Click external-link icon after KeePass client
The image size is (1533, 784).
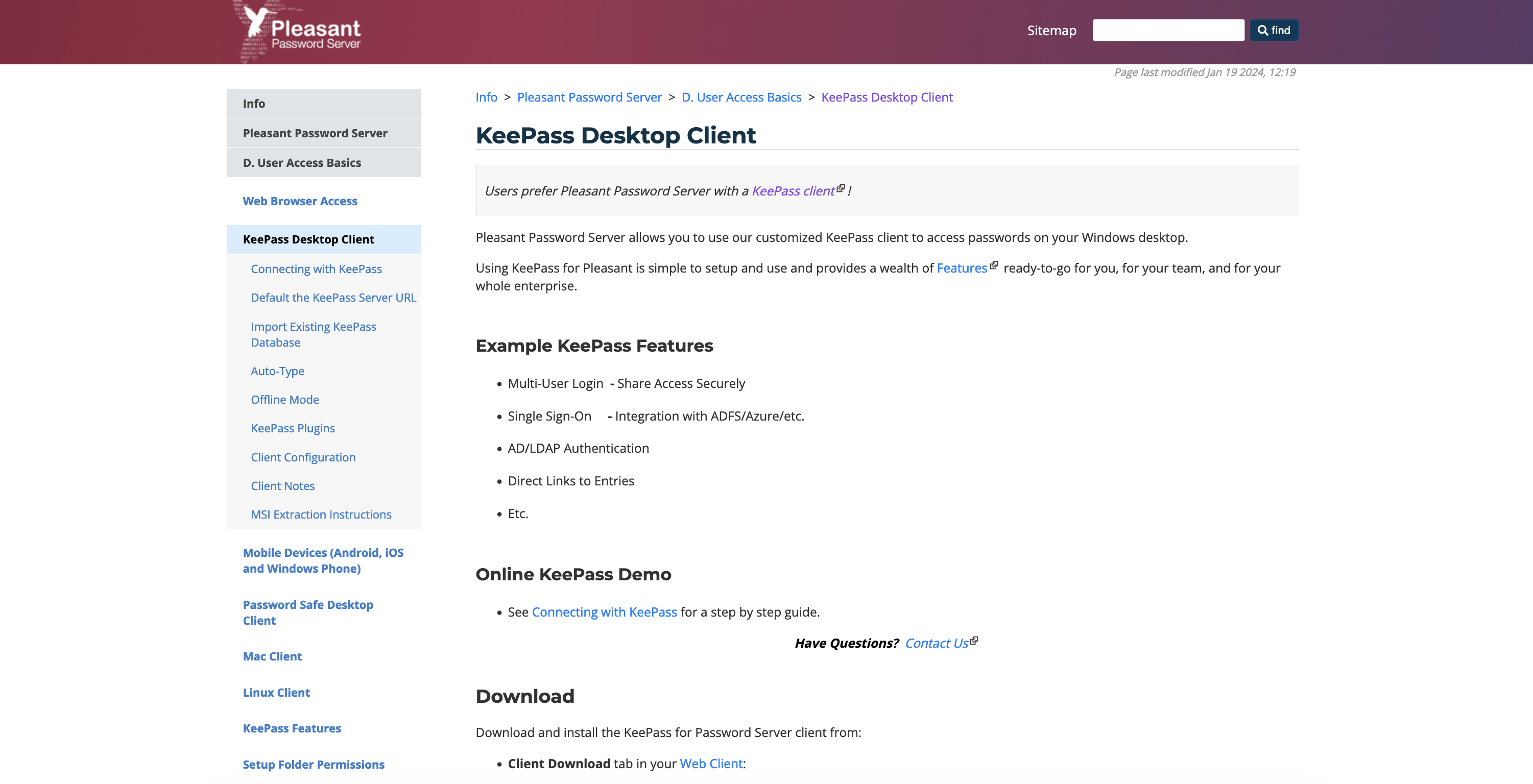tap(841, 188)
